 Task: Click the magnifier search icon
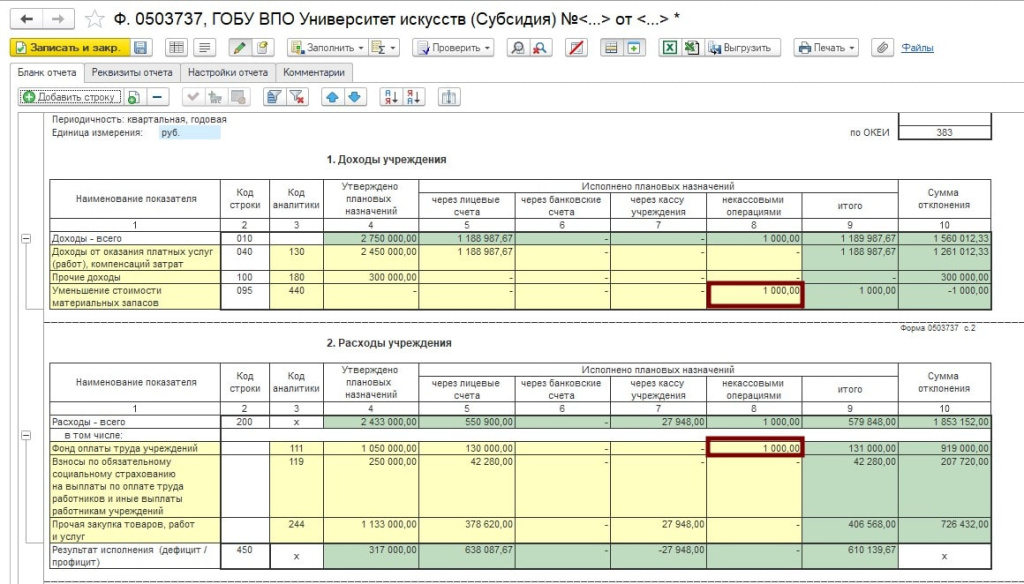click(517, 48)
